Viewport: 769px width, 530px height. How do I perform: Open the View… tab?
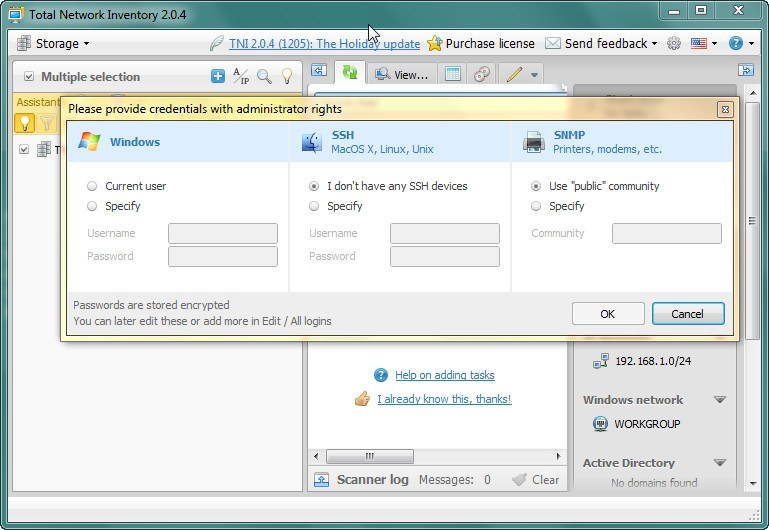(x=402, y=75)
